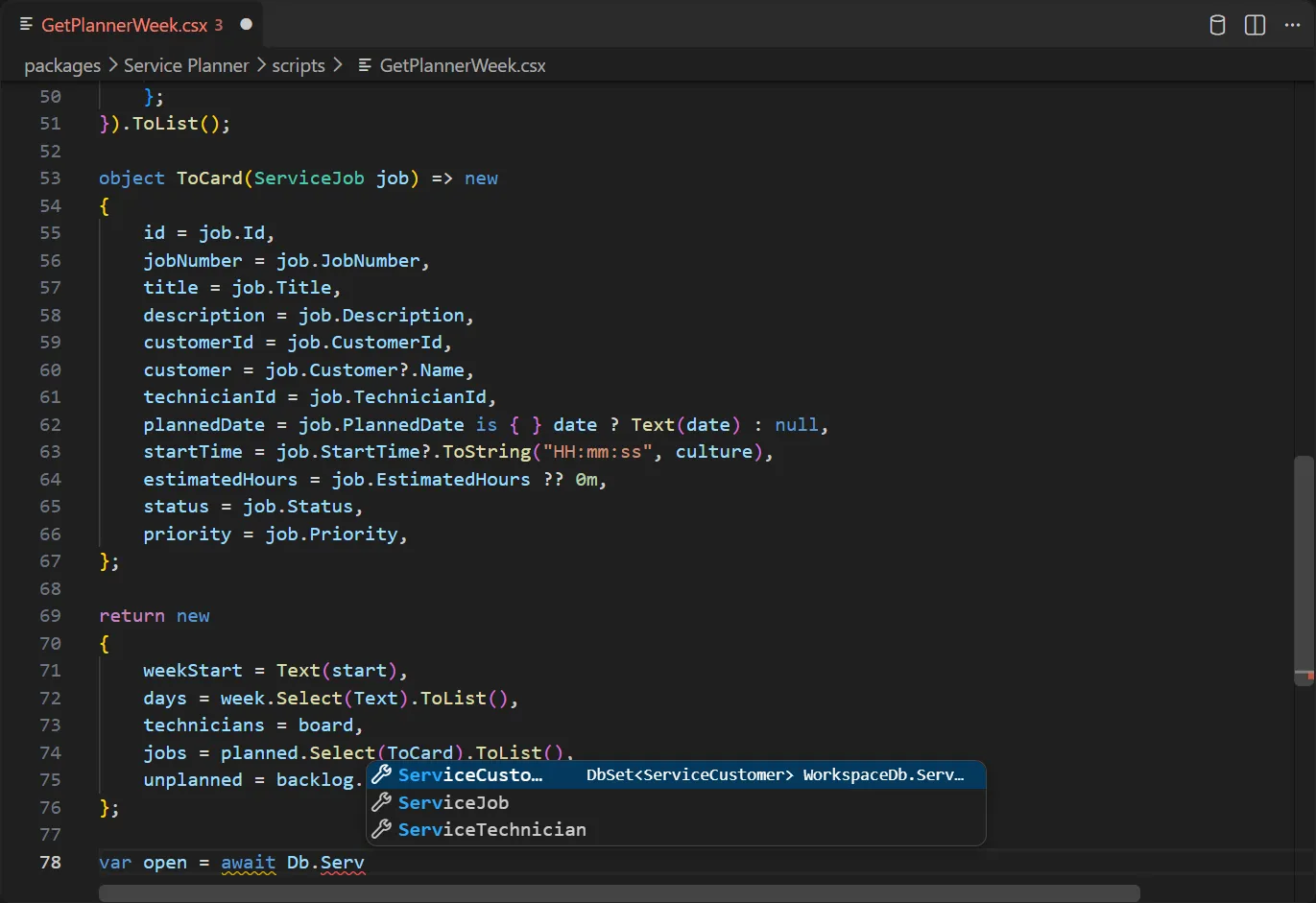Open the GetPlannerWeek.csx breadcrumb entry
The width and height of the screenshot is (1316, 903).
click(x=463, y=65)
